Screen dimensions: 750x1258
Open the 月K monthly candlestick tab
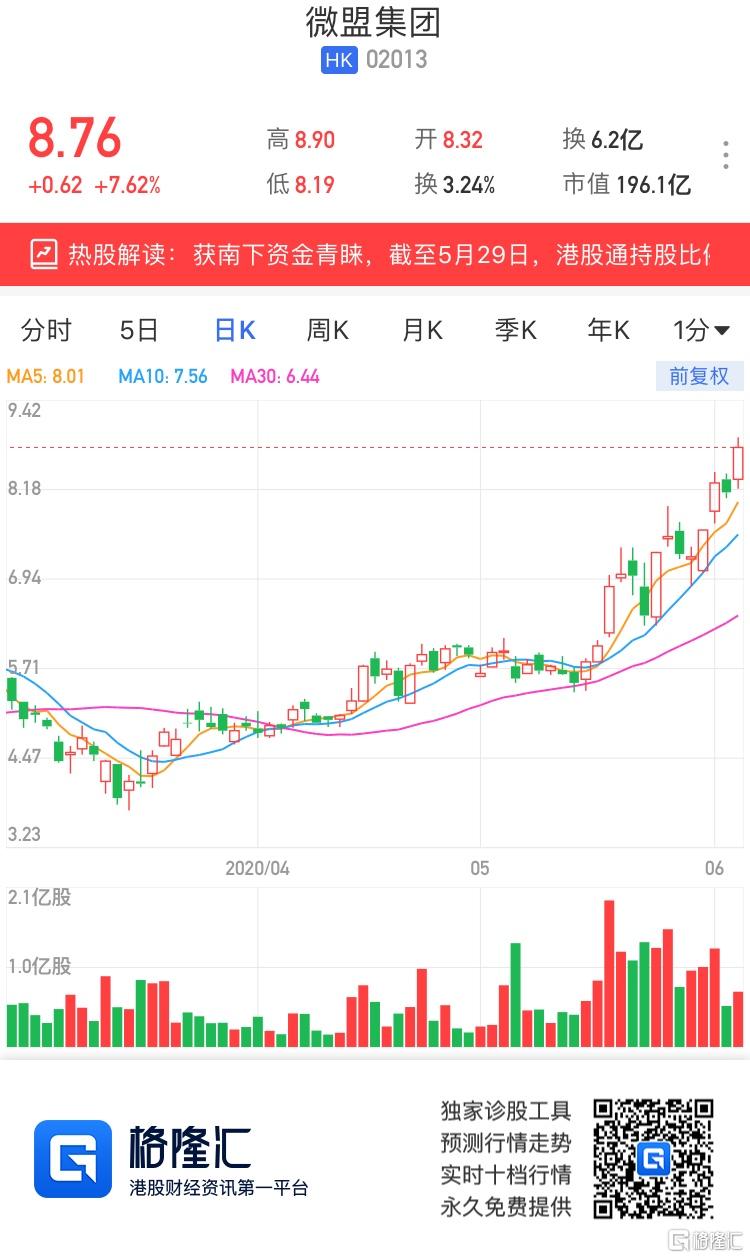pos(422,330)
